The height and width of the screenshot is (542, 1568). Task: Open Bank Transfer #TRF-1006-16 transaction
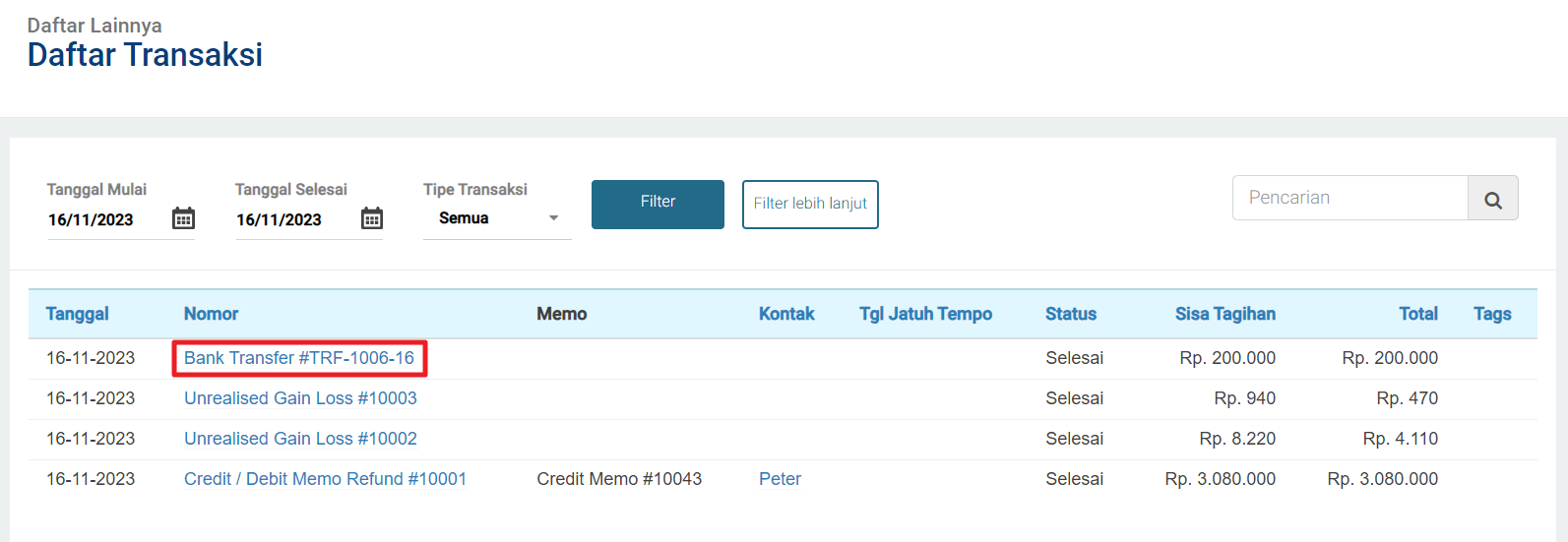299,358
